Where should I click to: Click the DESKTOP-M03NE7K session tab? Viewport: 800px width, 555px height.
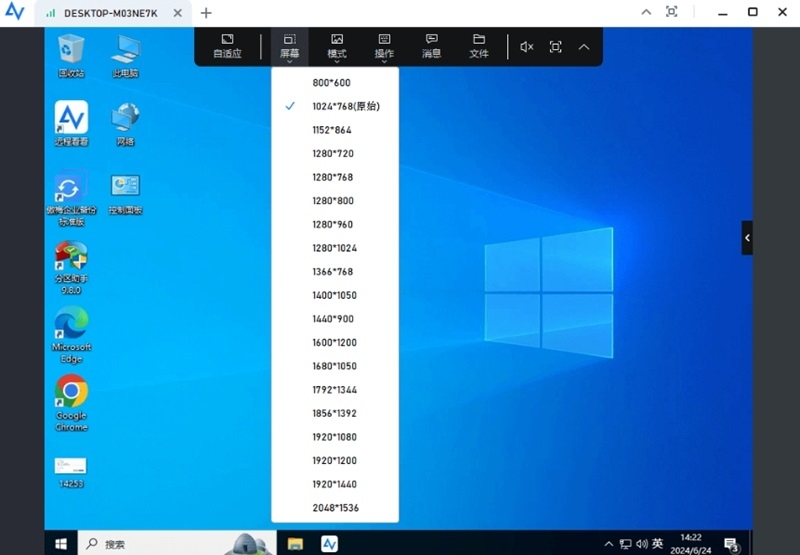click(x=112, y=13)
